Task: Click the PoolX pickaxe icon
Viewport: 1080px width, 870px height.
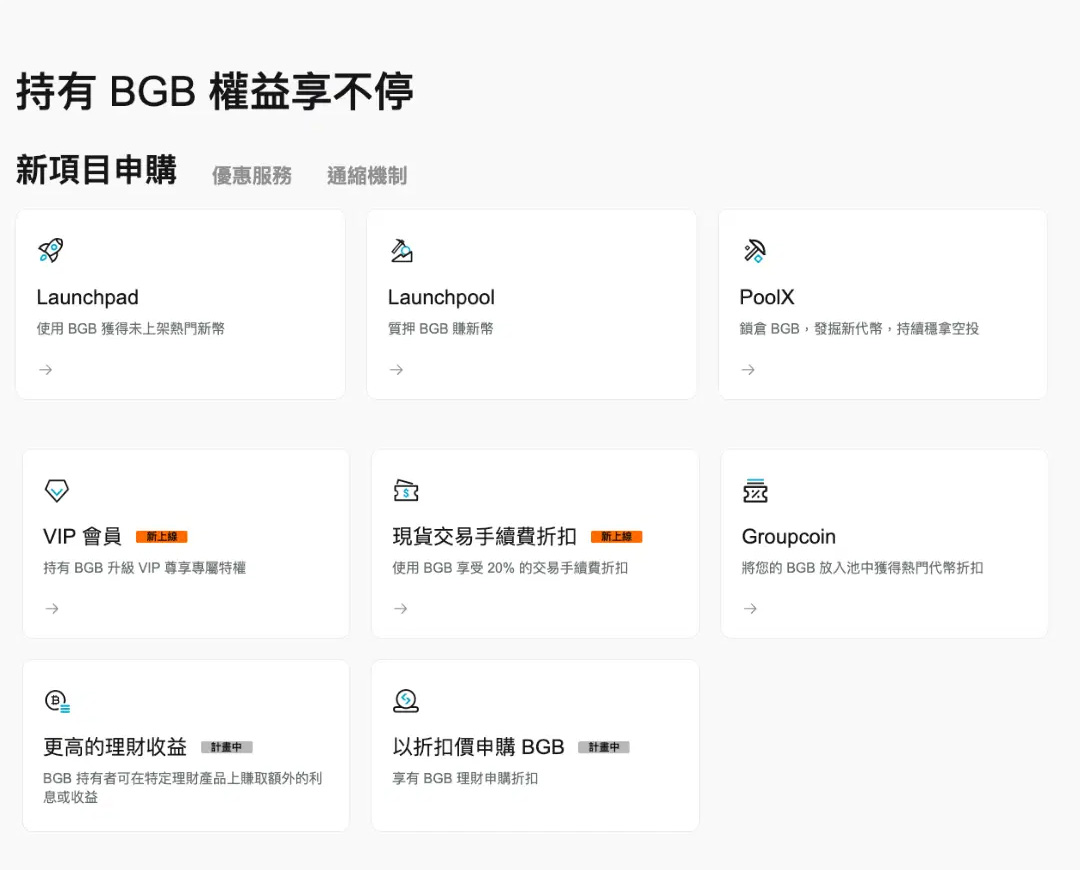Action: (x=754, y=250)
